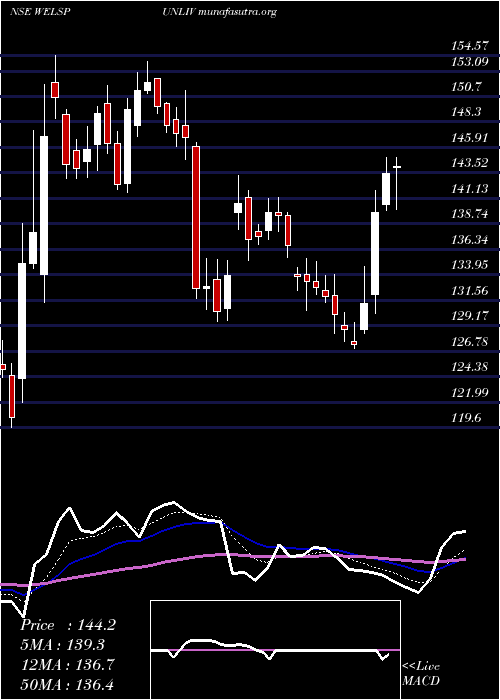Click the 121.99 price level label
The width and height of the screenshot is (500, 700).
point(469,393)
